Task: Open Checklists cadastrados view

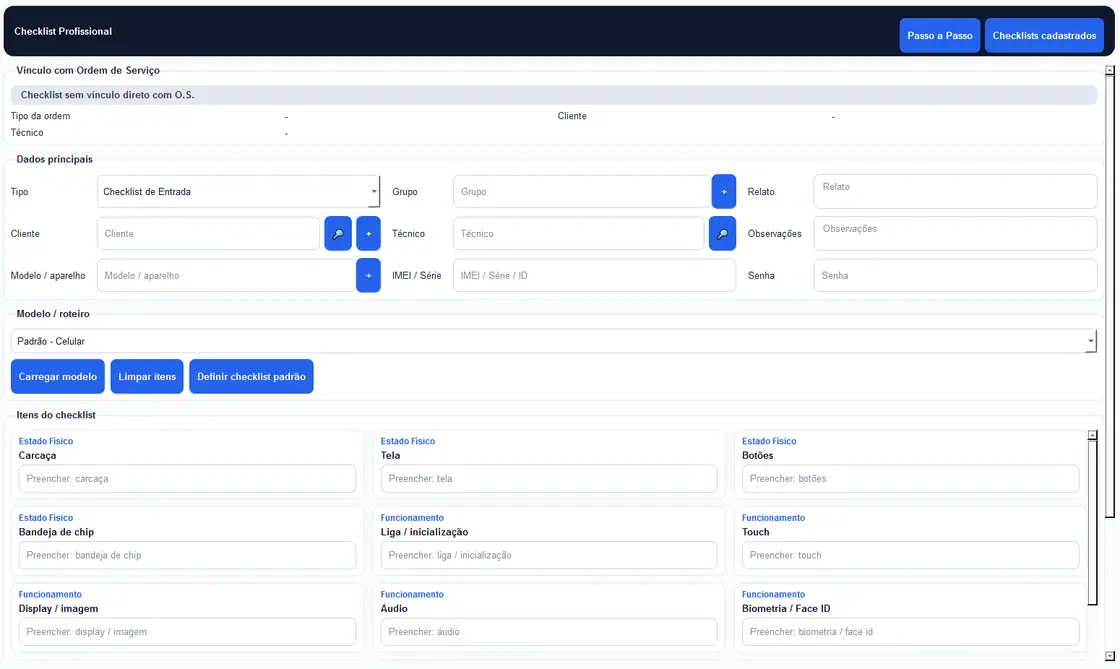Action: (x=1044, y=36)
